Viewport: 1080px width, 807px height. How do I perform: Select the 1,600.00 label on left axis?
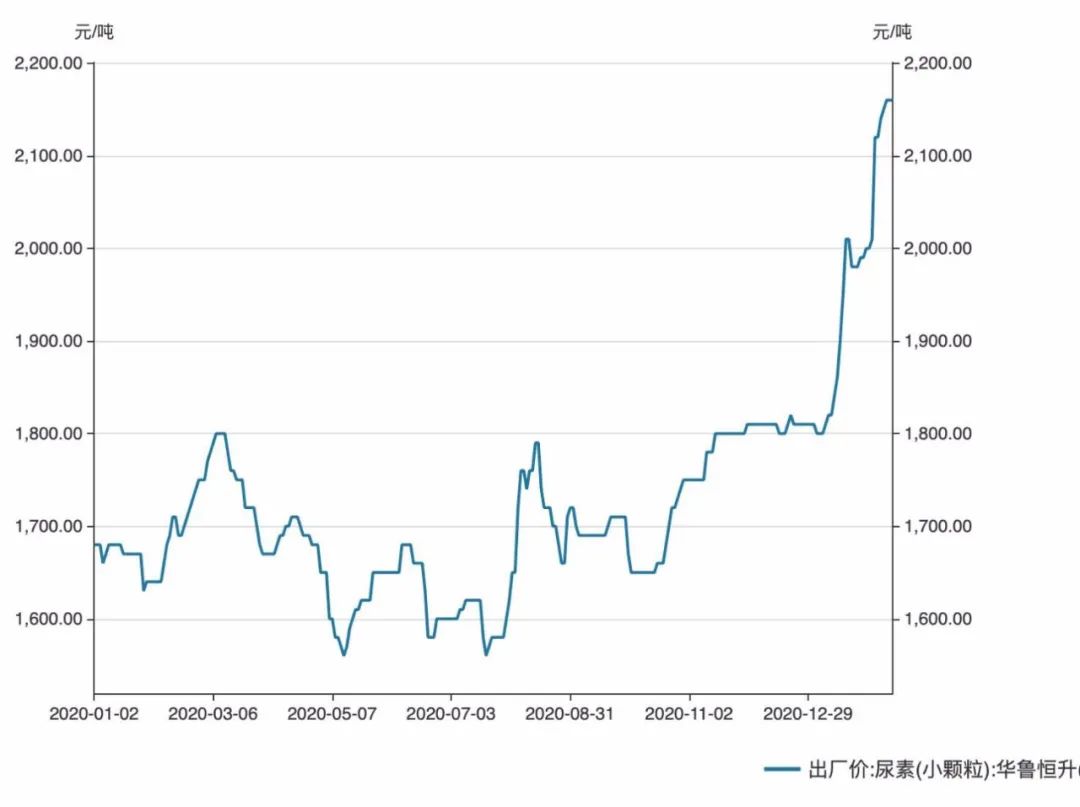(47, 619)
